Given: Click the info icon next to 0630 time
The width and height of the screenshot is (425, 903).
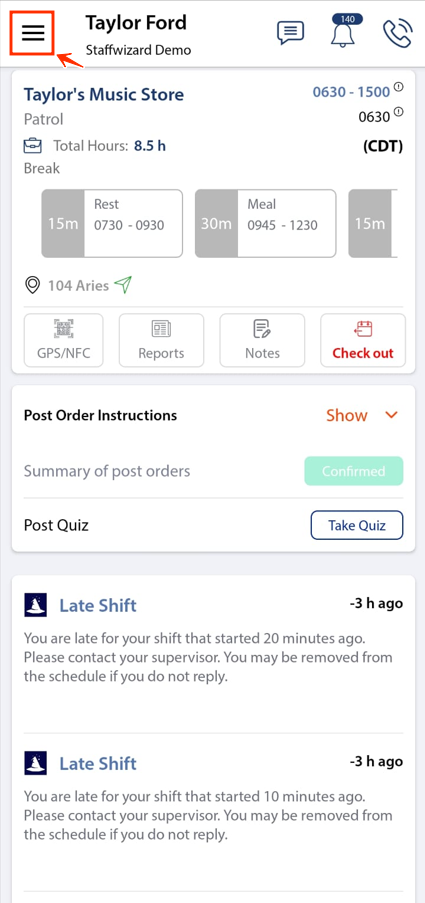Looking at the screenshot, I should 399,112.
